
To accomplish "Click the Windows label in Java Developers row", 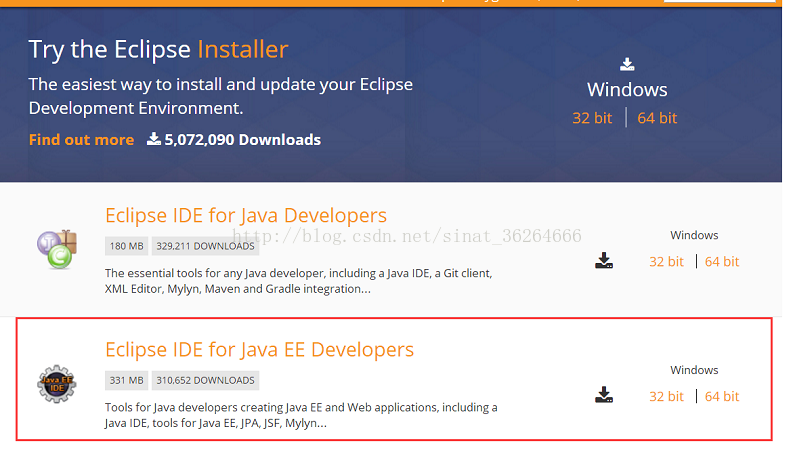I will click(x=694, y=235).
